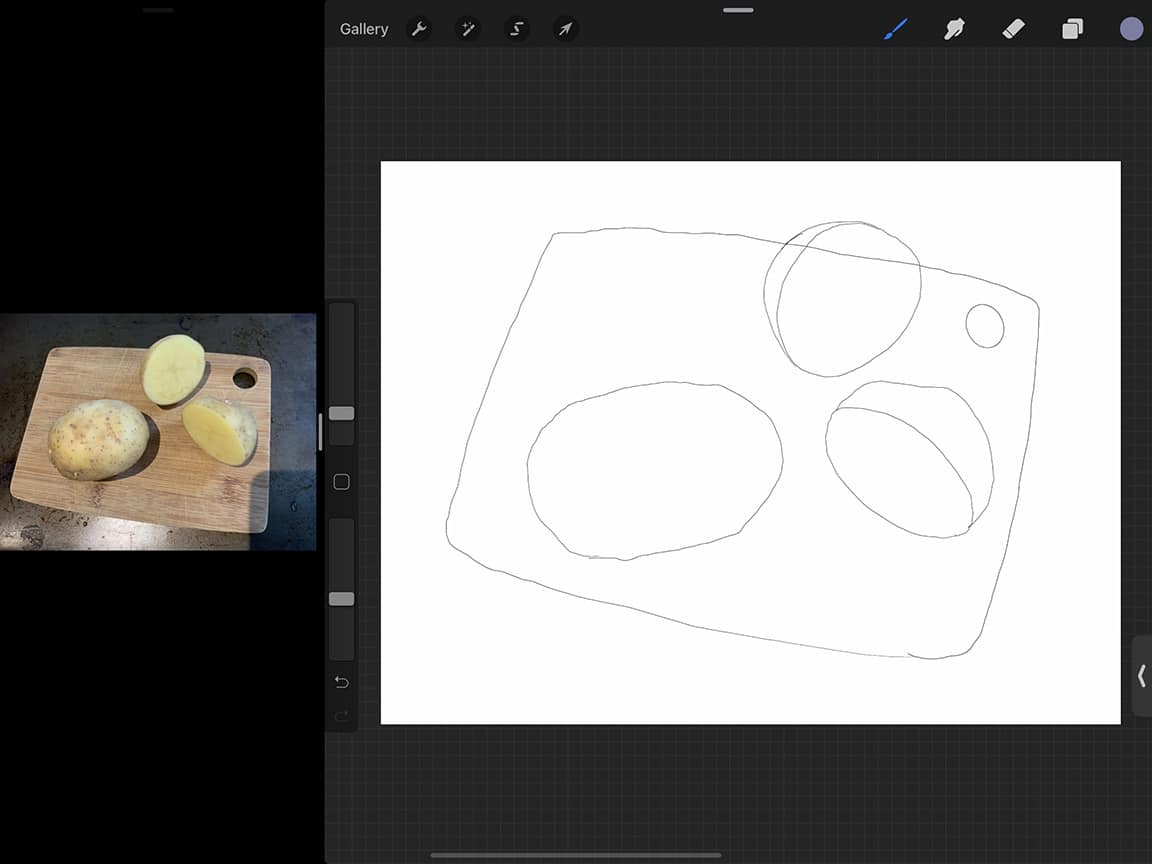Open the color picker swatch
Viewport: 1152px width, 864px height.
tap(1131, 28)
